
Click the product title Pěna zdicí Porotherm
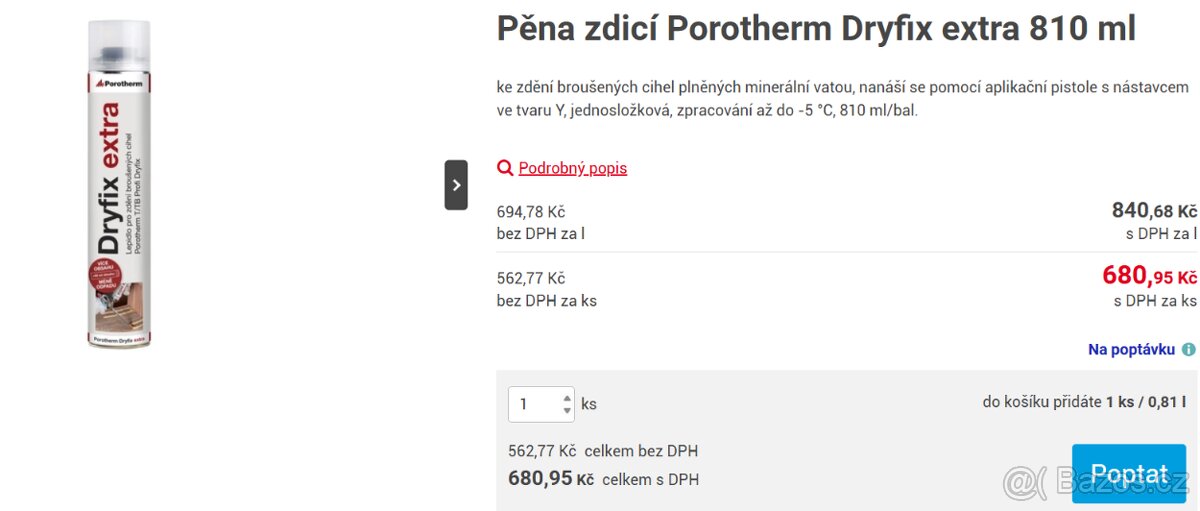click(x=816, y=29)
